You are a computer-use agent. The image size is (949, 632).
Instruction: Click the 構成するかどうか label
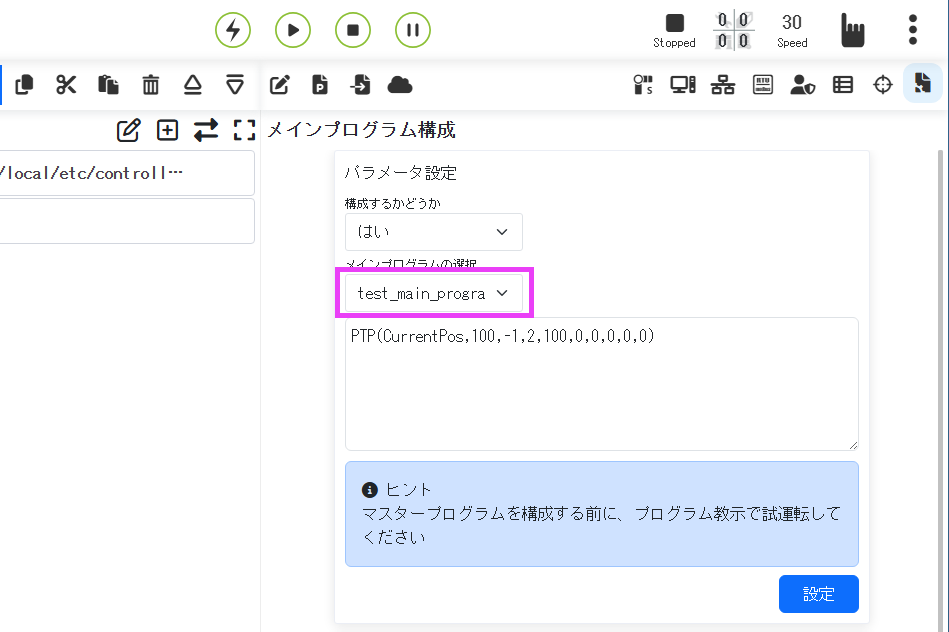392,203
